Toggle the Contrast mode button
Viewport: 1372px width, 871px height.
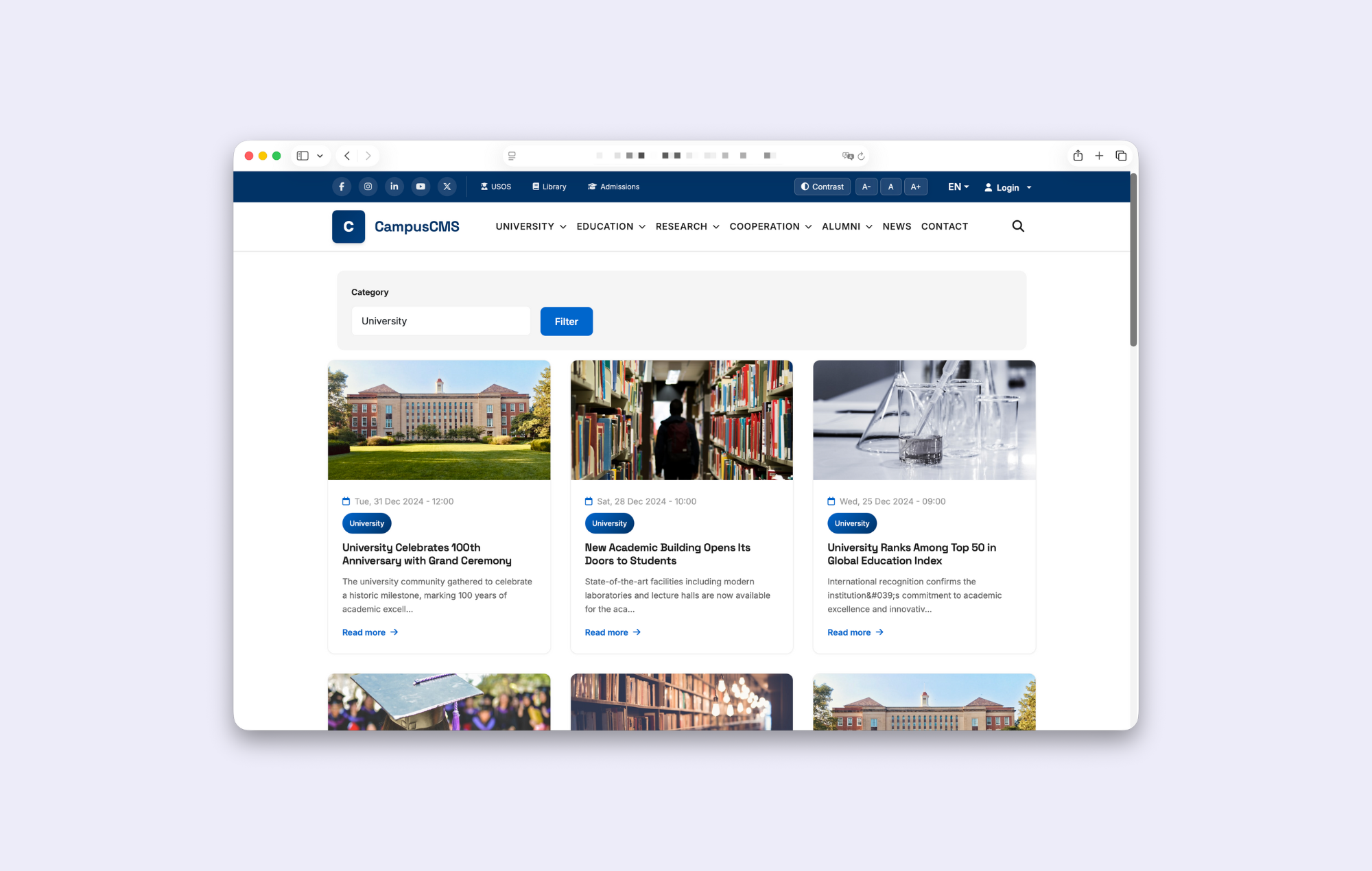click(x=822, y=186)
